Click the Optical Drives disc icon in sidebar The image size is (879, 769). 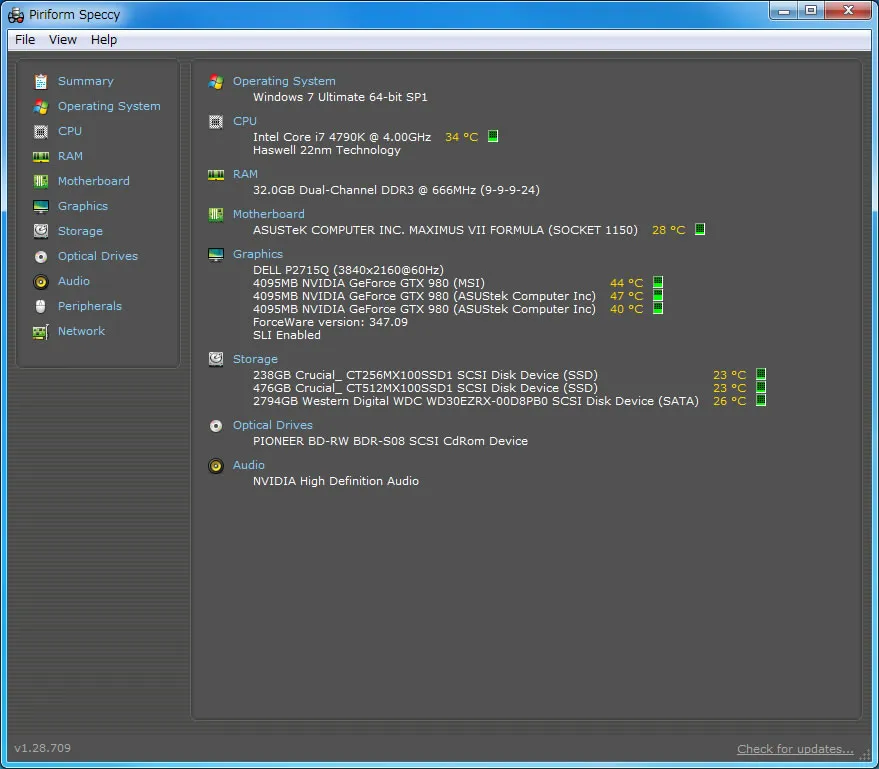coord(40,257)
